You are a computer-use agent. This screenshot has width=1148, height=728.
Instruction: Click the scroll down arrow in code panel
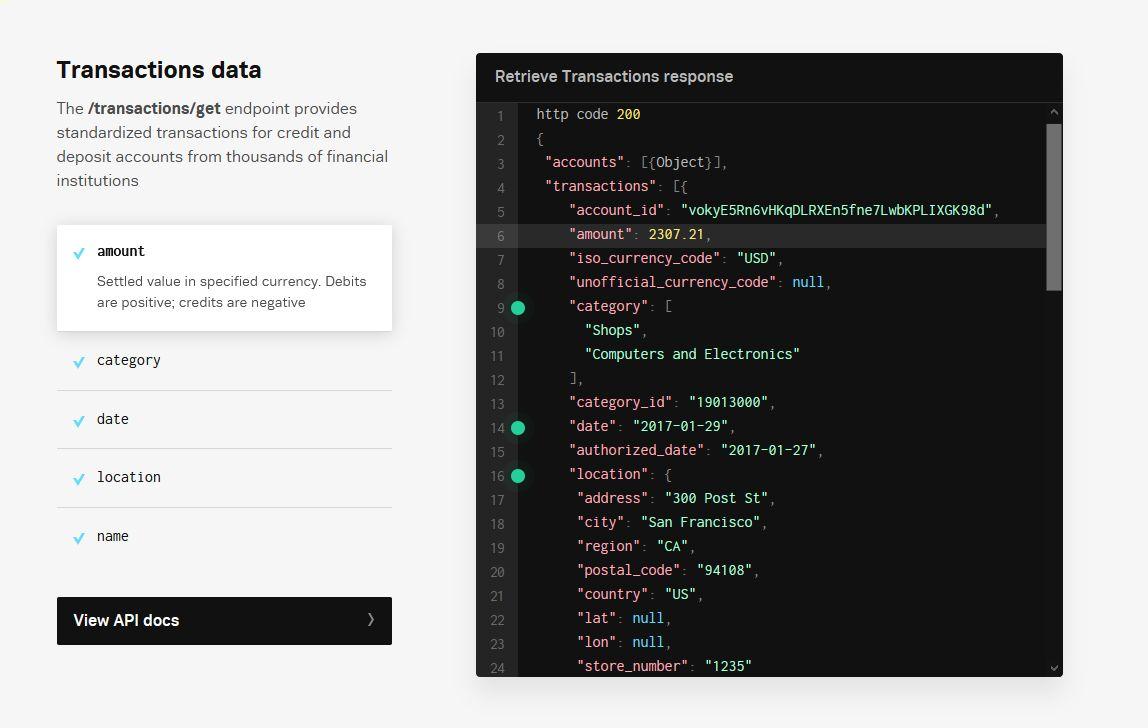tap(1054, 667)
